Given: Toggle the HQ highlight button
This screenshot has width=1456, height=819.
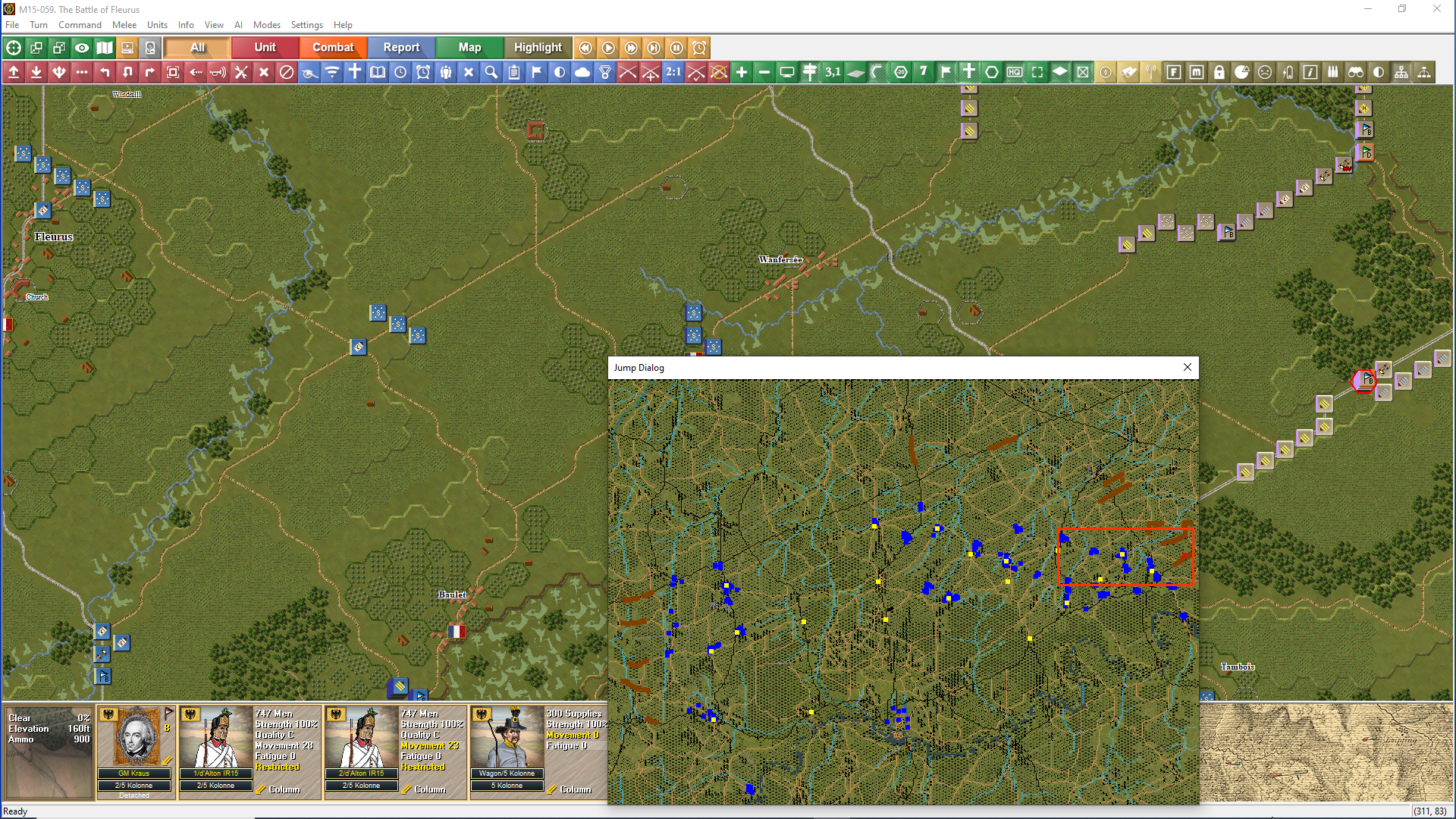Looking at the screenshot, I should coord(1015,72).
